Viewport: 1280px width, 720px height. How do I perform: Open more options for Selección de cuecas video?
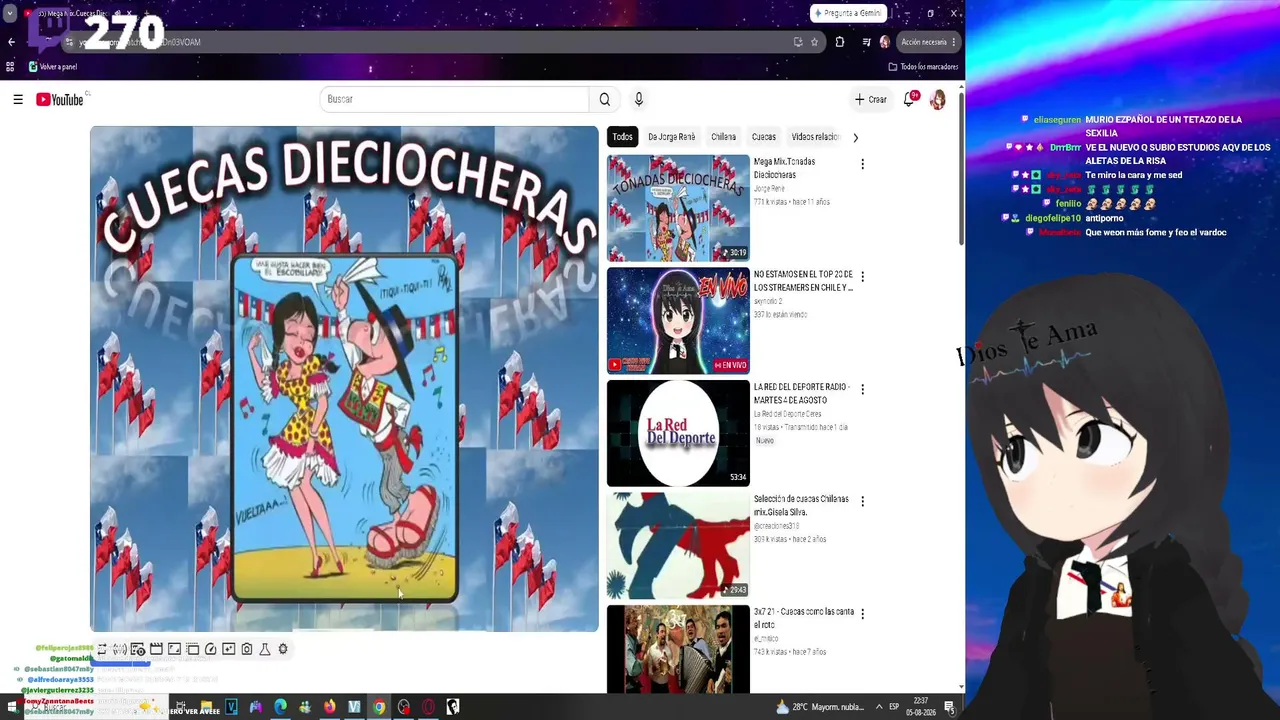coord(863,501)
